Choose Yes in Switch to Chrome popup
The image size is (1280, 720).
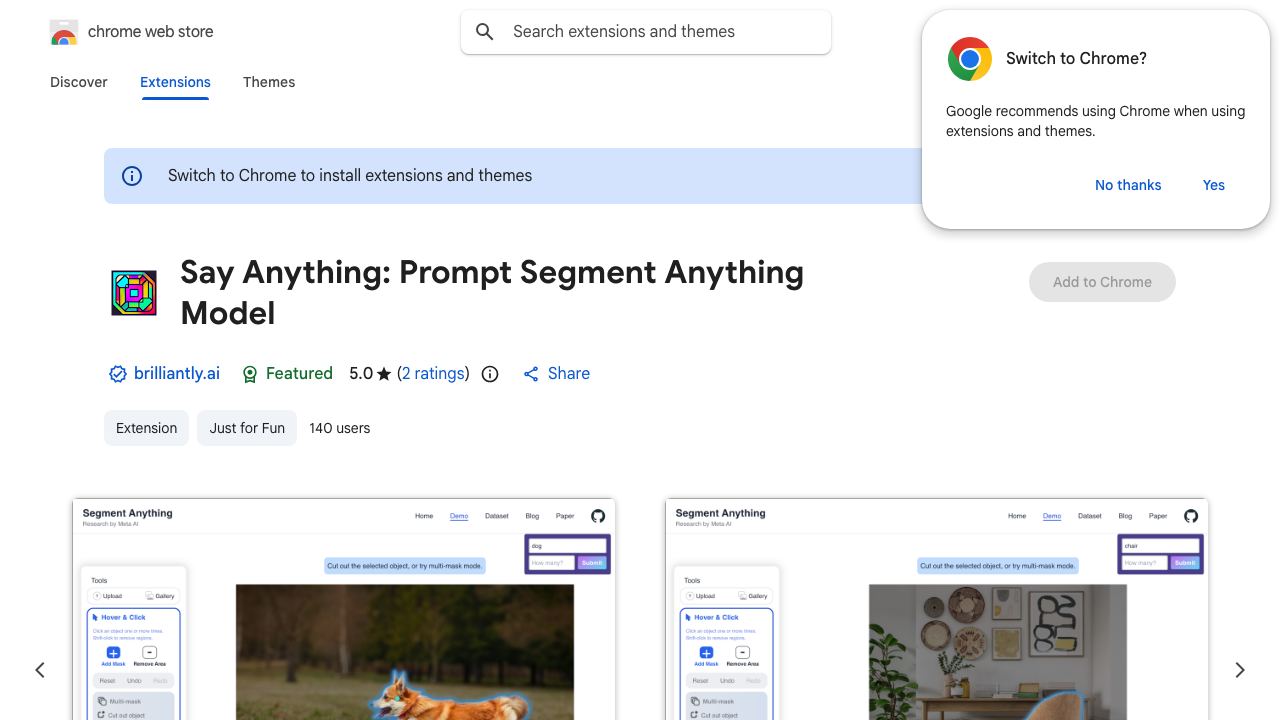[x=1214, y=185]
